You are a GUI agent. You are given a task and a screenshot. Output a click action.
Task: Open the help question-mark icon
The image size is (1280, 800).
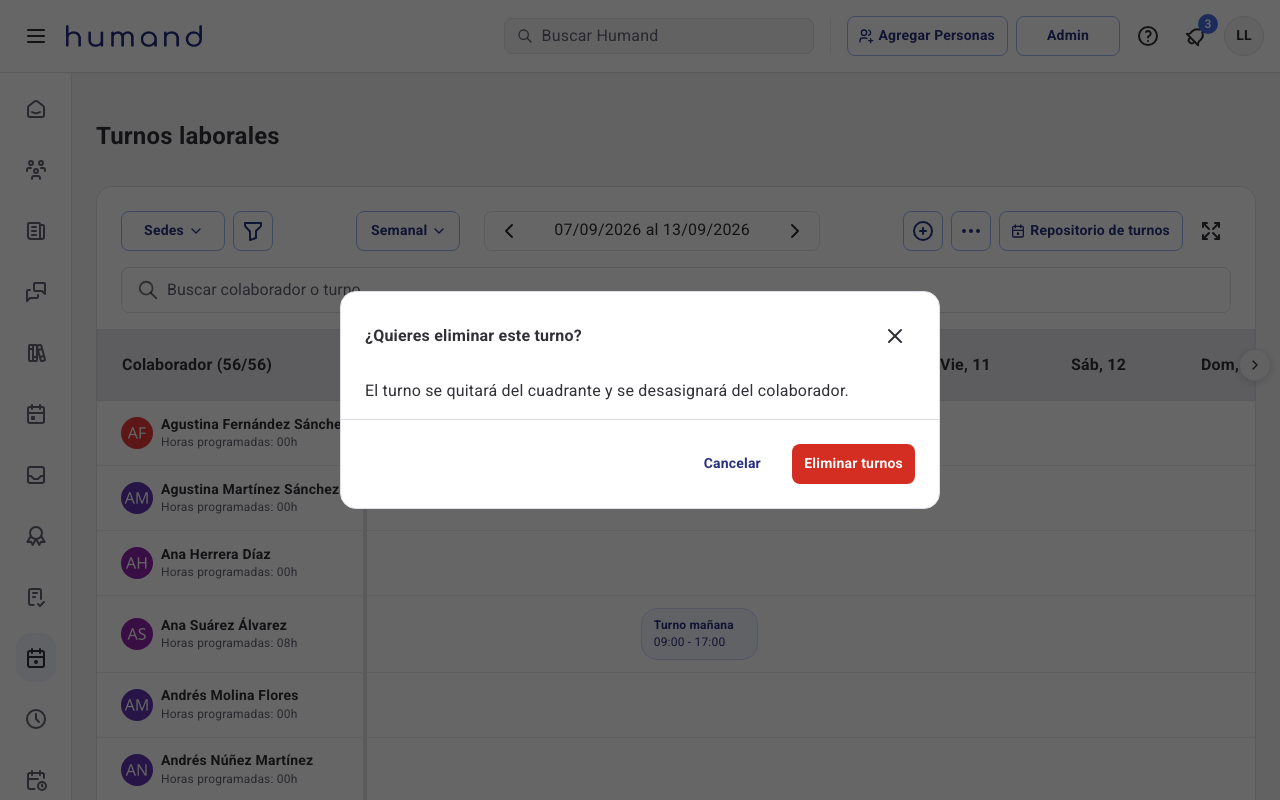click(x=1148, y=36)
